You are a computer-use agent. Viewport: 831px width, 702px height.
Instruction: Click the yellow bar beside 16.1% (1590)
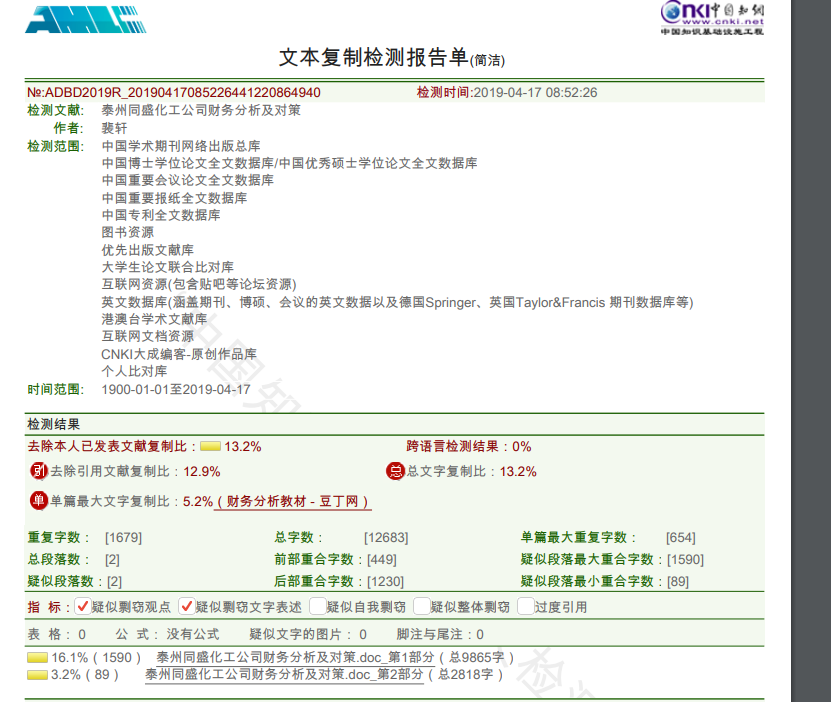pyautogui.click(x=38, y=658)
